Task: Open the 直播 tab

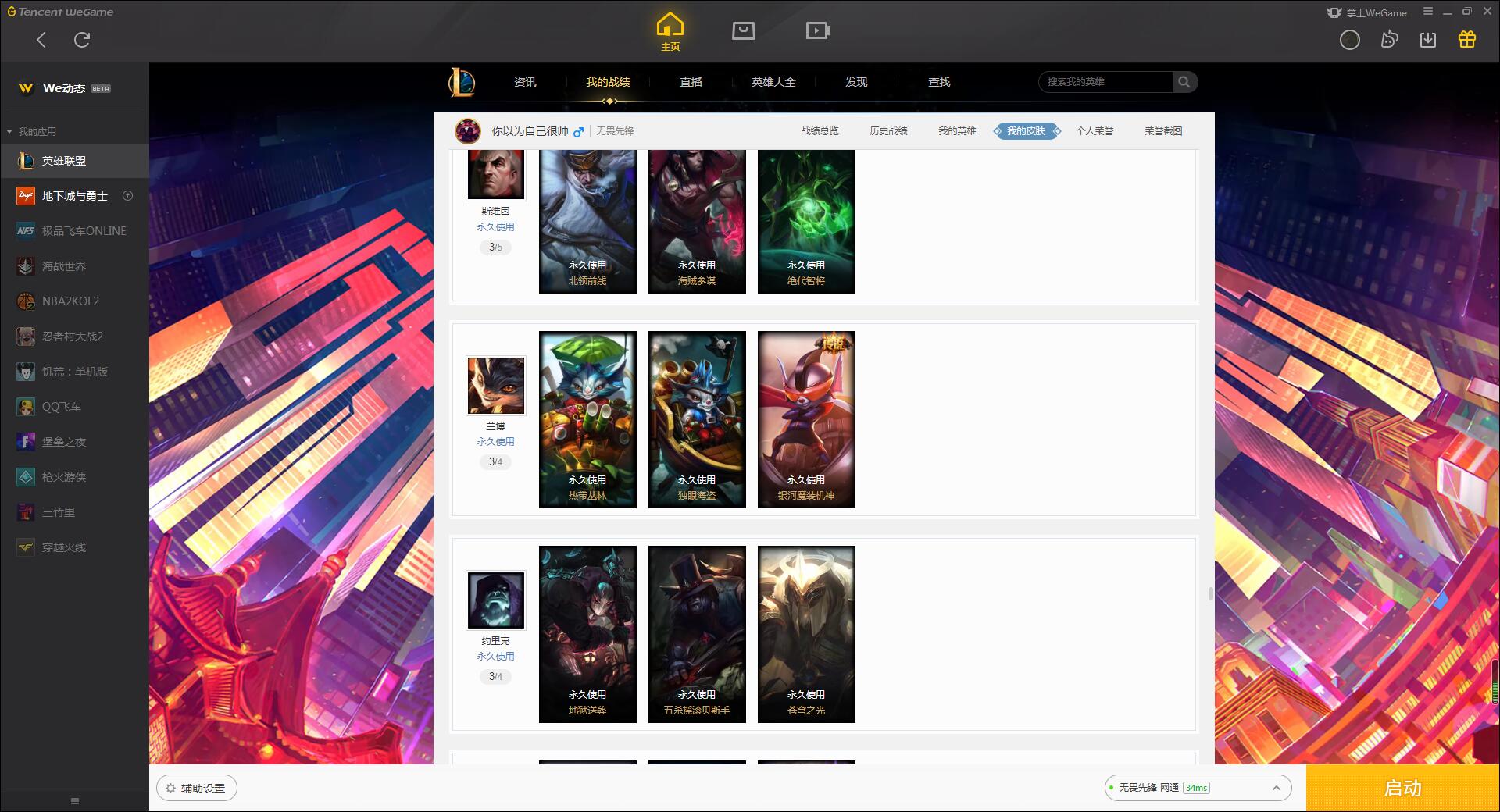Action: click(691, 82)
